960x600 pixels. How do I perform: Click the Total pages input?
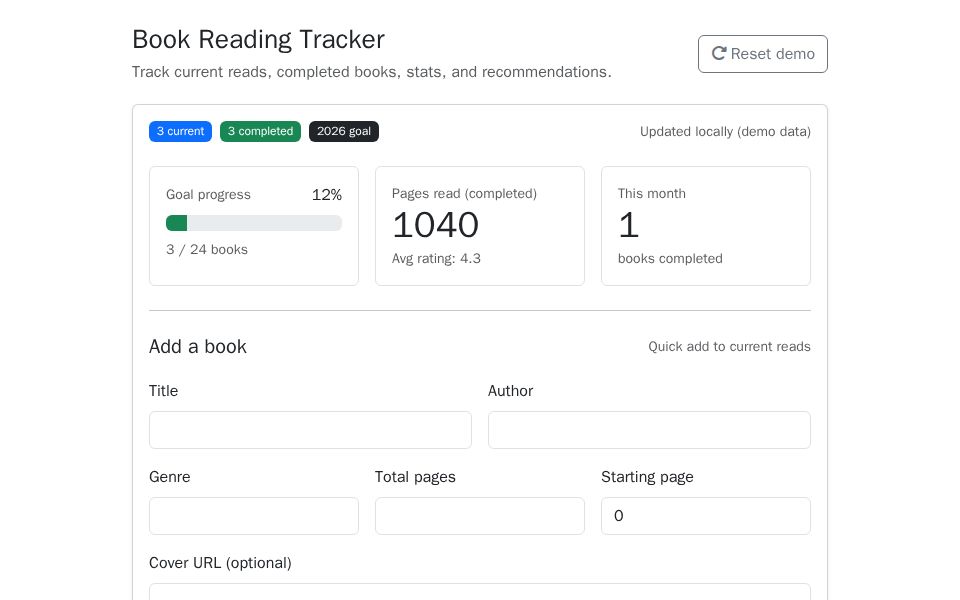(480, 516)
